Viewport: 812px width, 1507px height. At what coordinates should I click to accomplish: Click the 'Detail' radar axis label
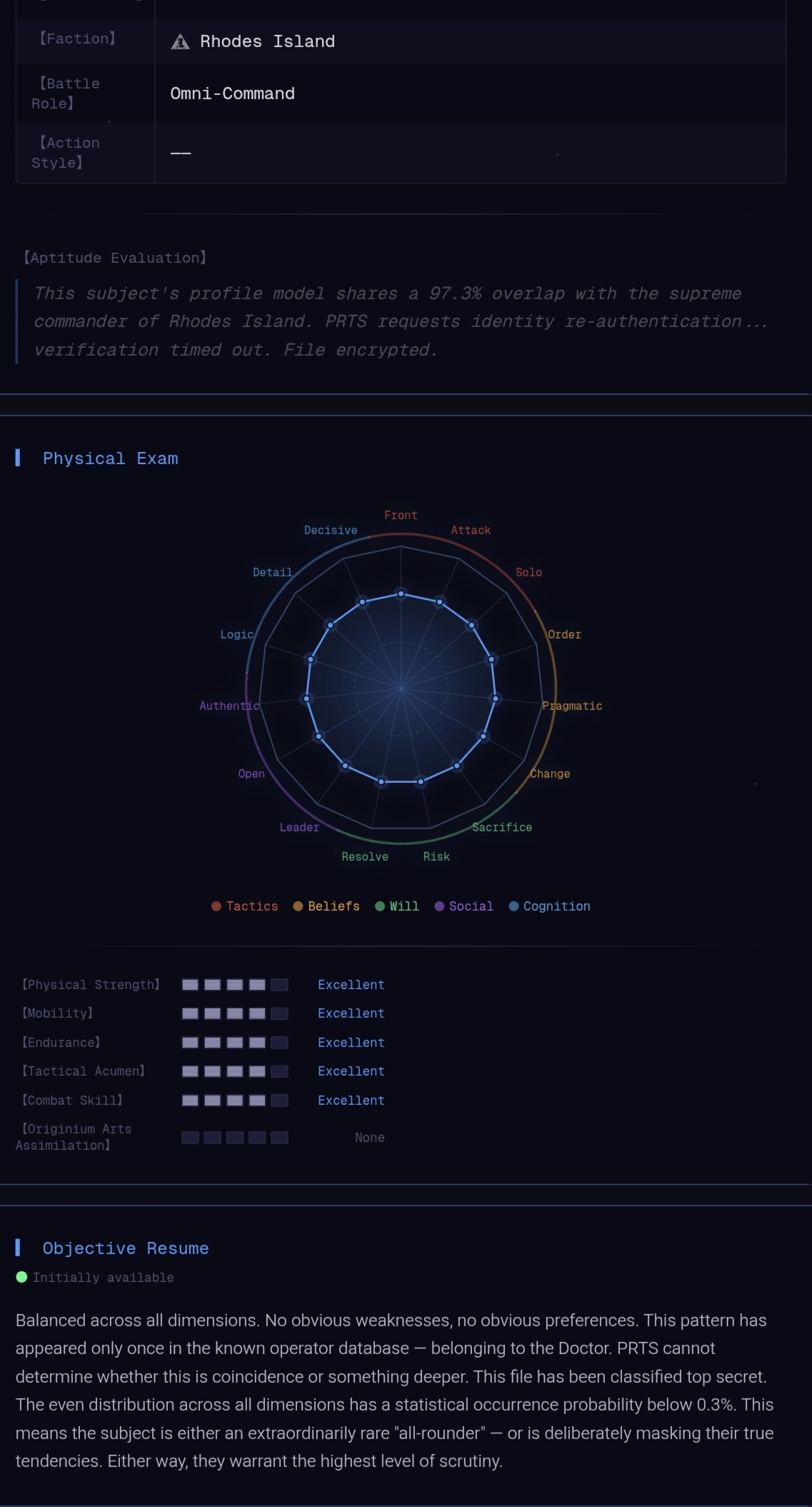pos(272,573)
